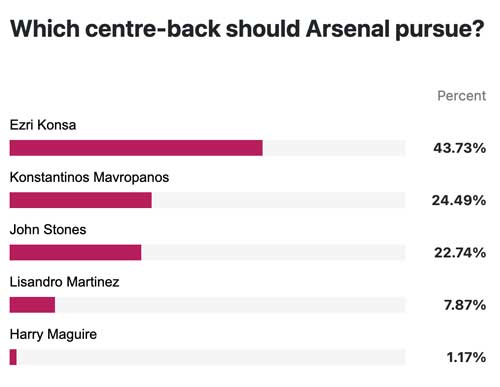Image resolution: width=500 pixels, height=387 pixels.
Task: Click Lisandro Martinez's short filled bar
Action: (x=32, y=305)
